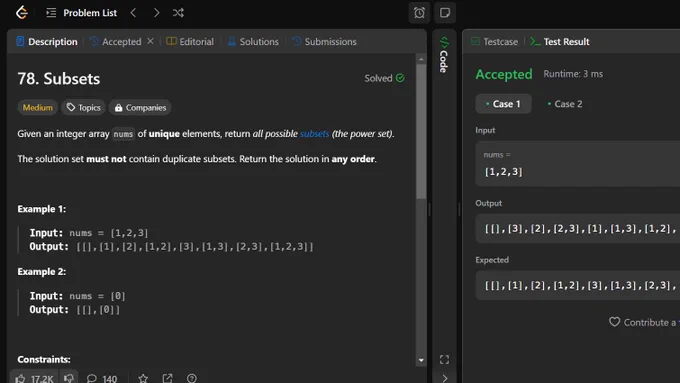Click the 'Runtime: 3 ms' text
680x383 pixels.
573,74
